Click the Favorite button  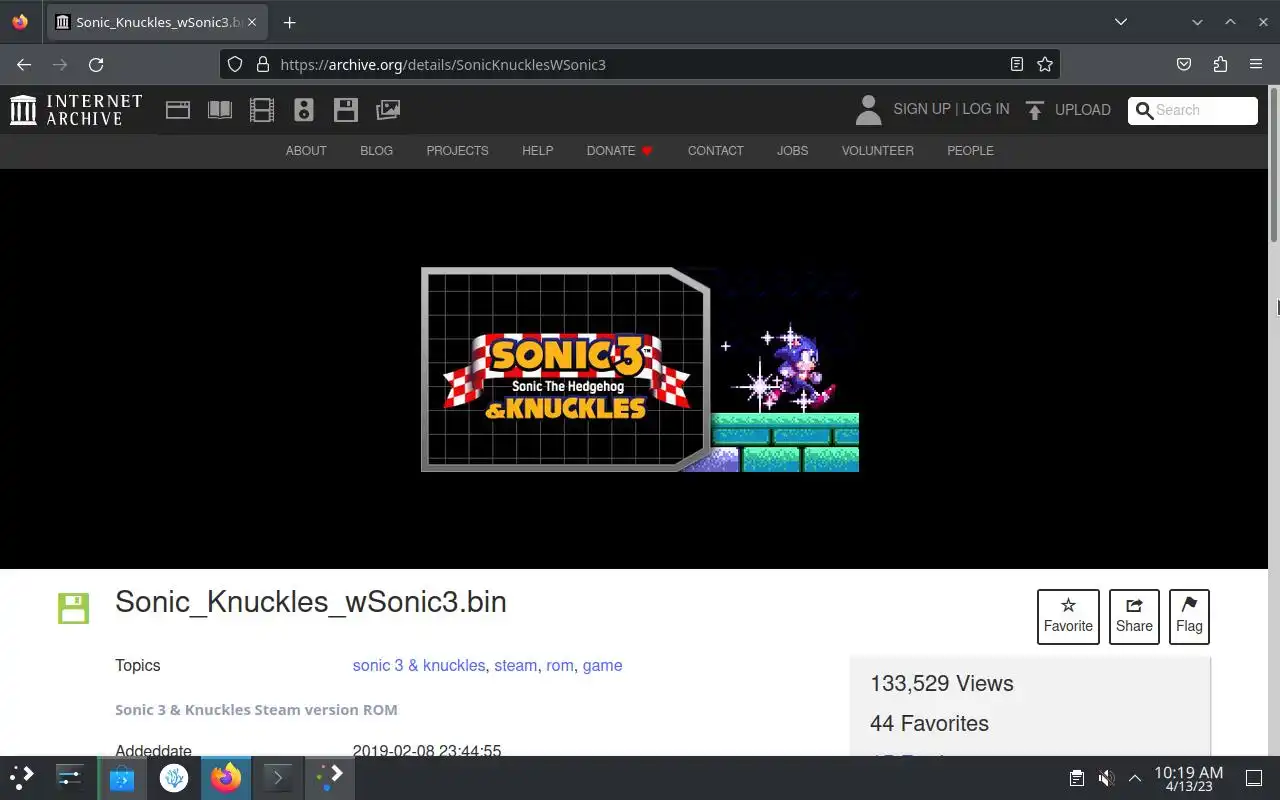(1068, 617)
